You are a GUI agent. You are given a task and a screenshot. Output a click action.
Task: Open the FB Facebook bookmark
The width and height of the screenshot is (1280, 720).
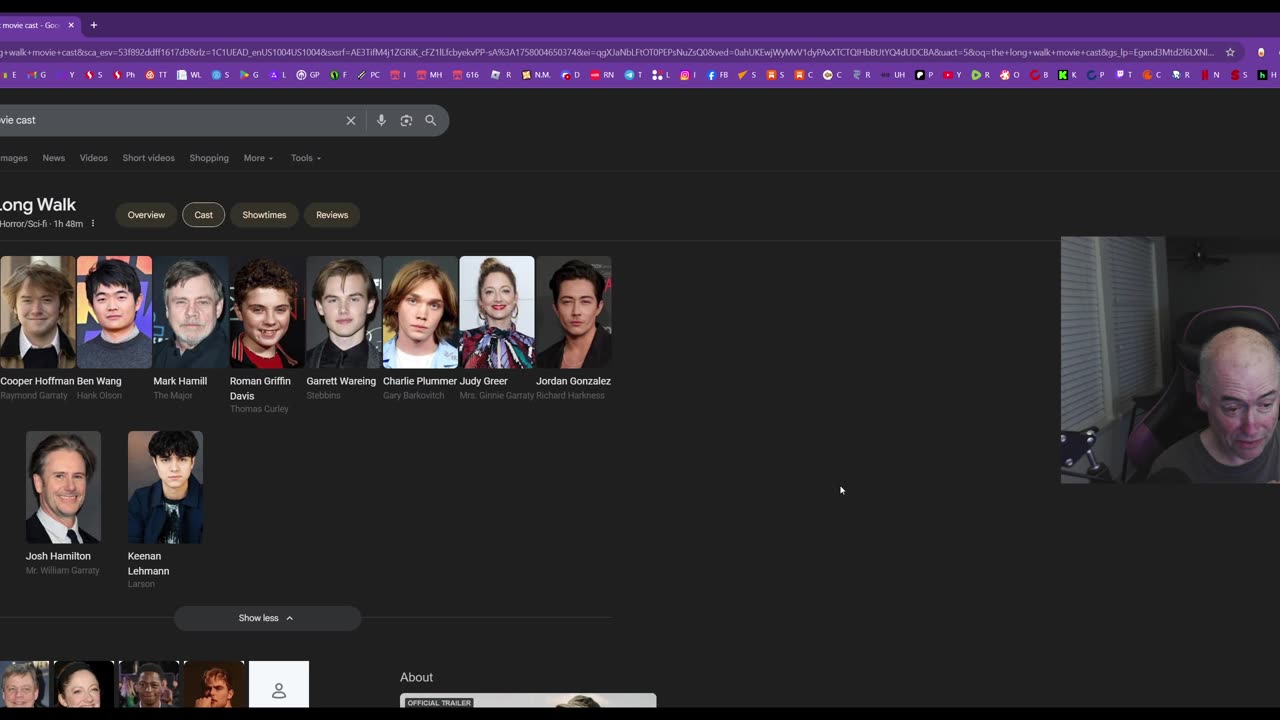(718, 75)
